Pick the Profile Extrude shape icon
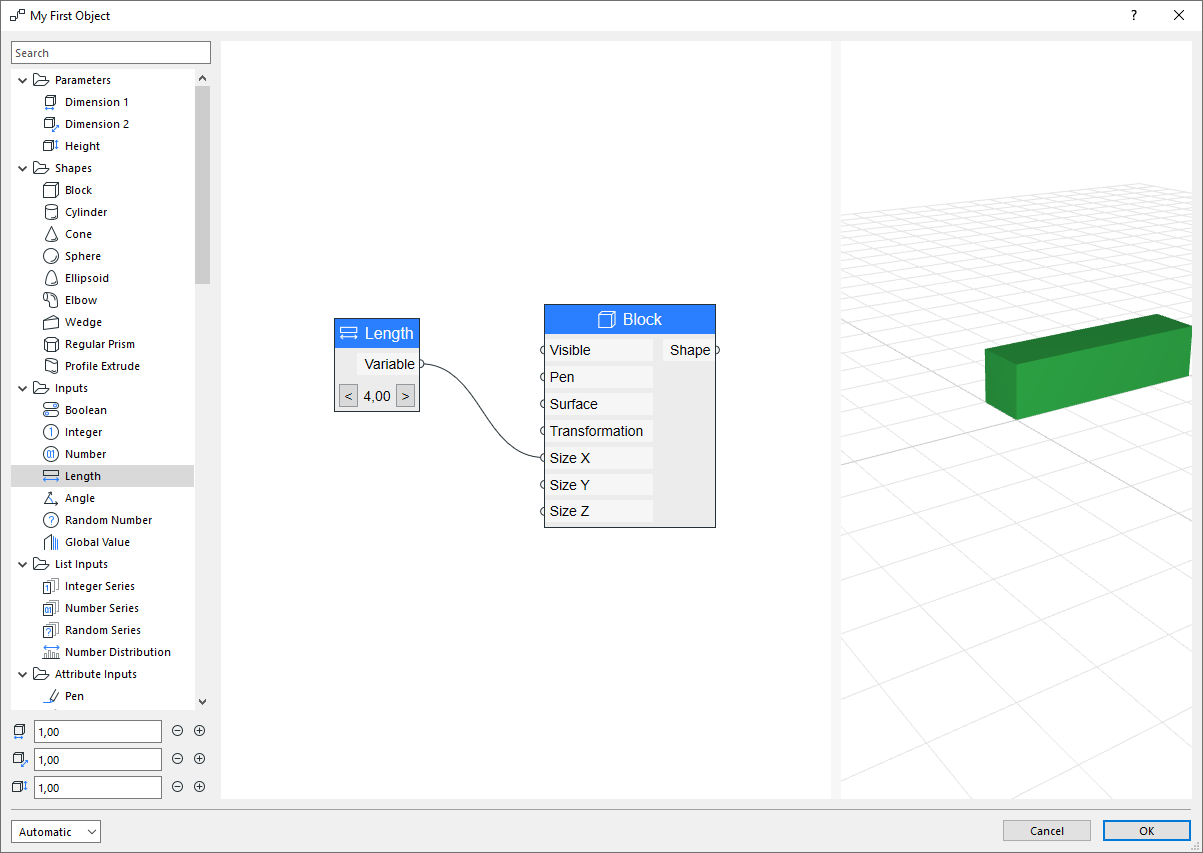1203x853 pixels. tap(51, 366)
